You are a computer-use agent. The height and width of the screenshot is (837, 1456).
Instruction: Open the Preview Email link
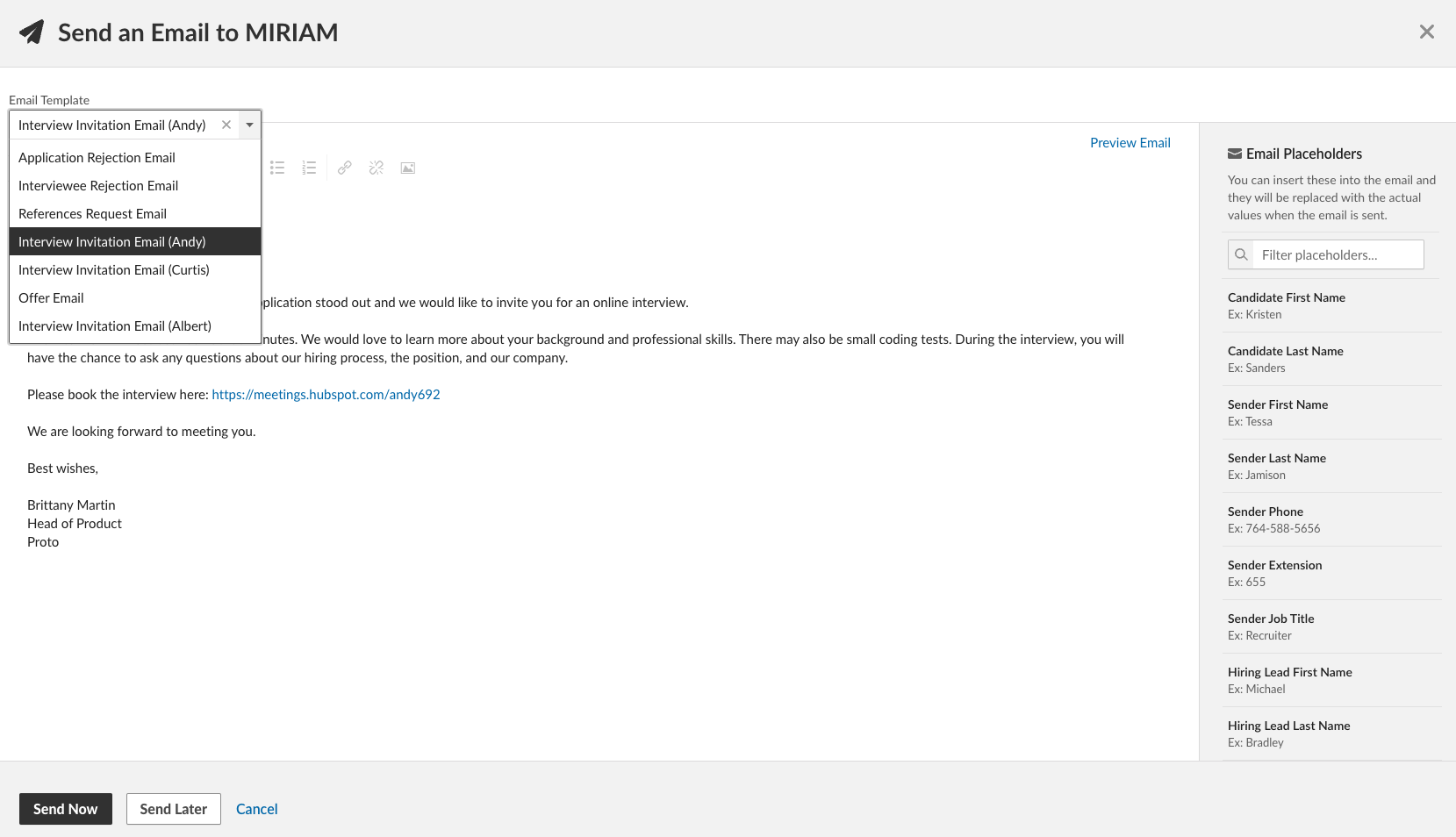click(1130, 143)
